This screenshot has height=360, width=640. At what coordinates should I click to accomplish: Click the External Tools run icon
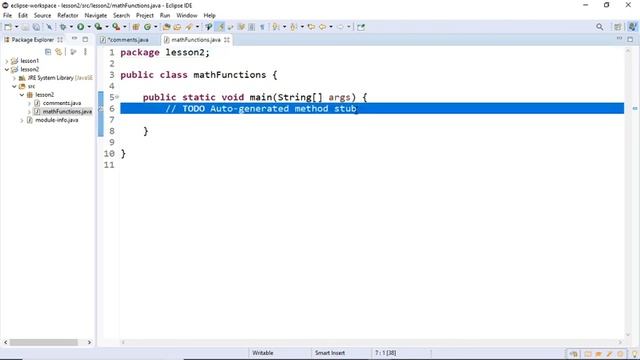click(116, 27)
